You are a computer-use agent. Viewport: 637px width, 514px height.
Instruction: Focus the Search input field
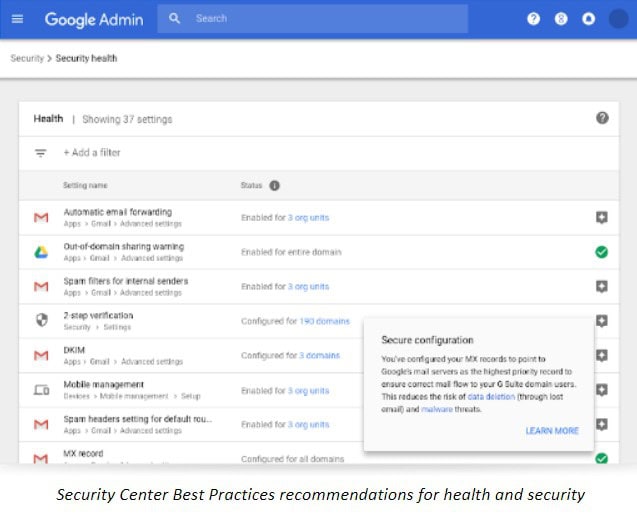(x=312, y=18)
